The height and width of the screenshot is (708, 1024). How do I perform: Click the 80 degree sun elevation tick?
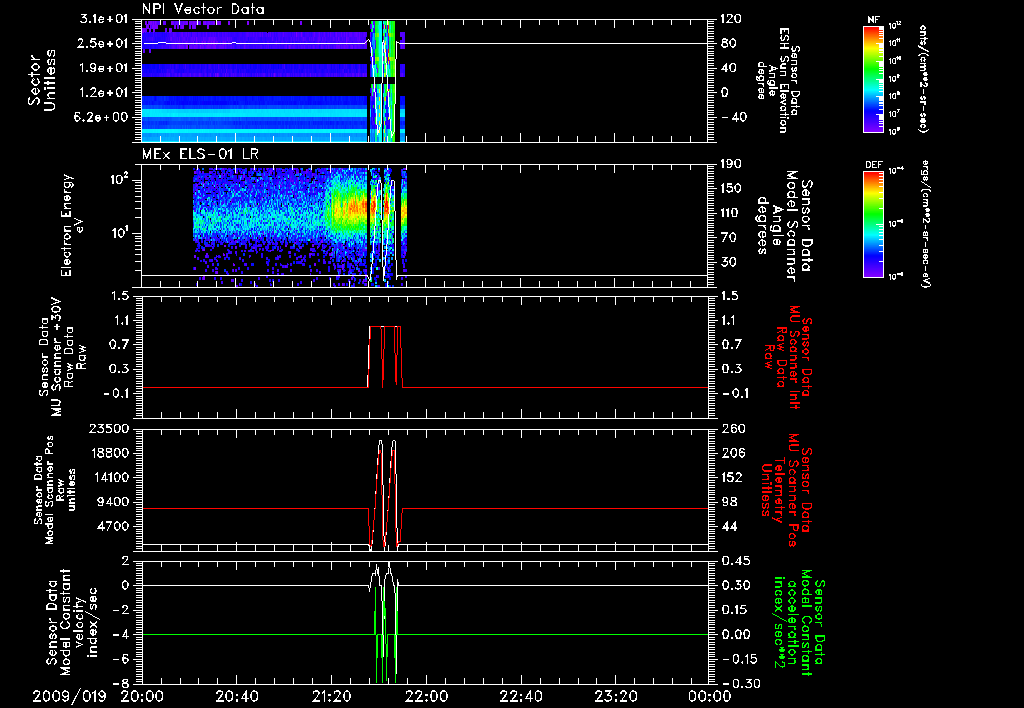point(729,44)
